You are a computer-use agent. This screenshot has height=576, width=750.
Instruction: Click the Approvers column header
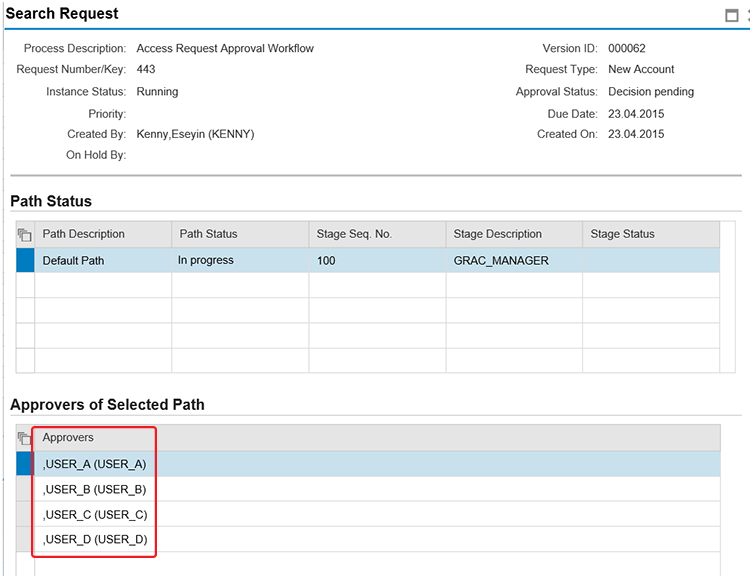tap(69, 438)
